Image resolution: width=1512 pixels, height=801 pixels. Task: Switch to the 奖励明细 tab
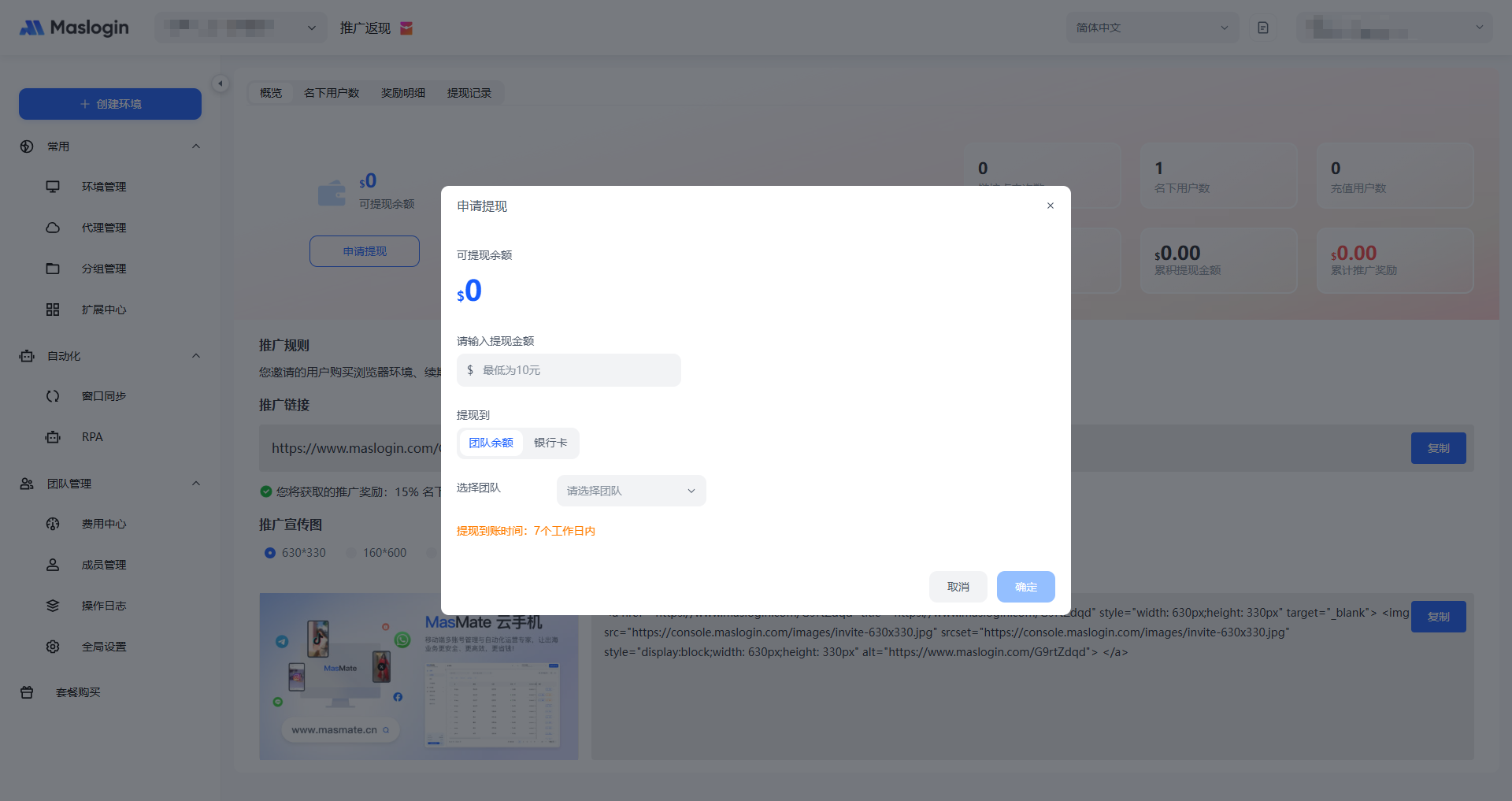coord(403,93)
